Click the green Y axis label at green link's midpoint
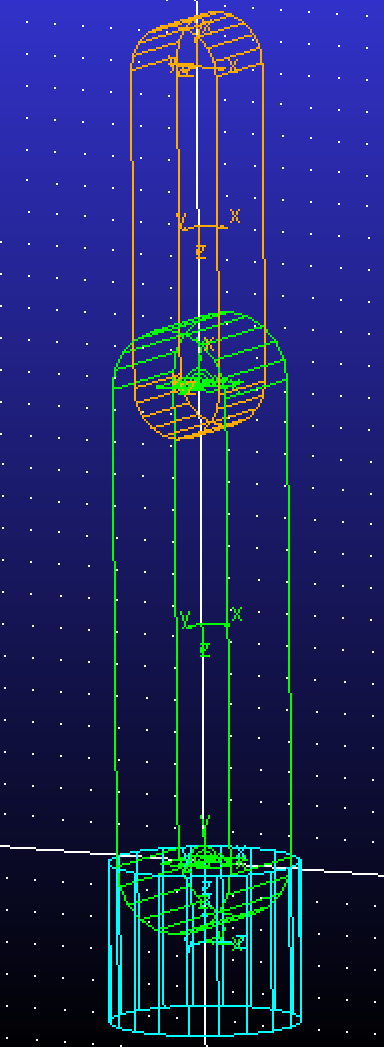The height and width of the screenshot is (1047, 384). tap(186, 620)
